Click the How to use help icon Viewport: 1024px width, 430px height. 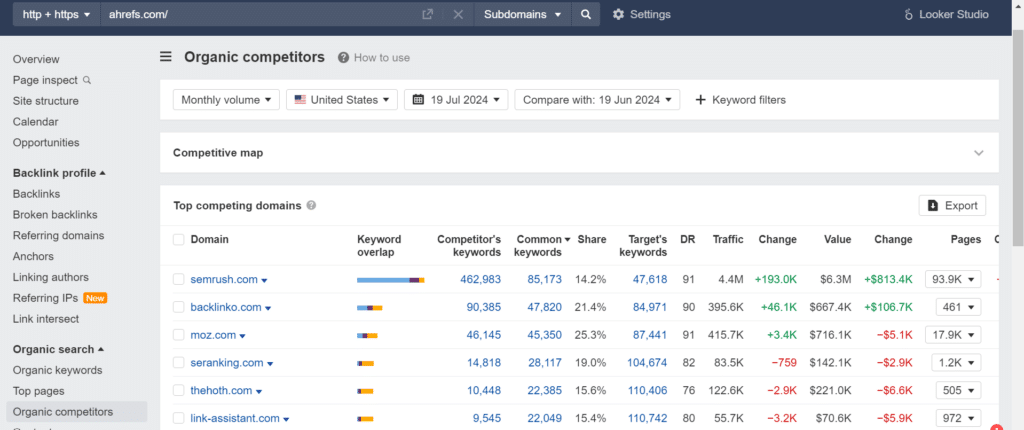coord(343,58)
